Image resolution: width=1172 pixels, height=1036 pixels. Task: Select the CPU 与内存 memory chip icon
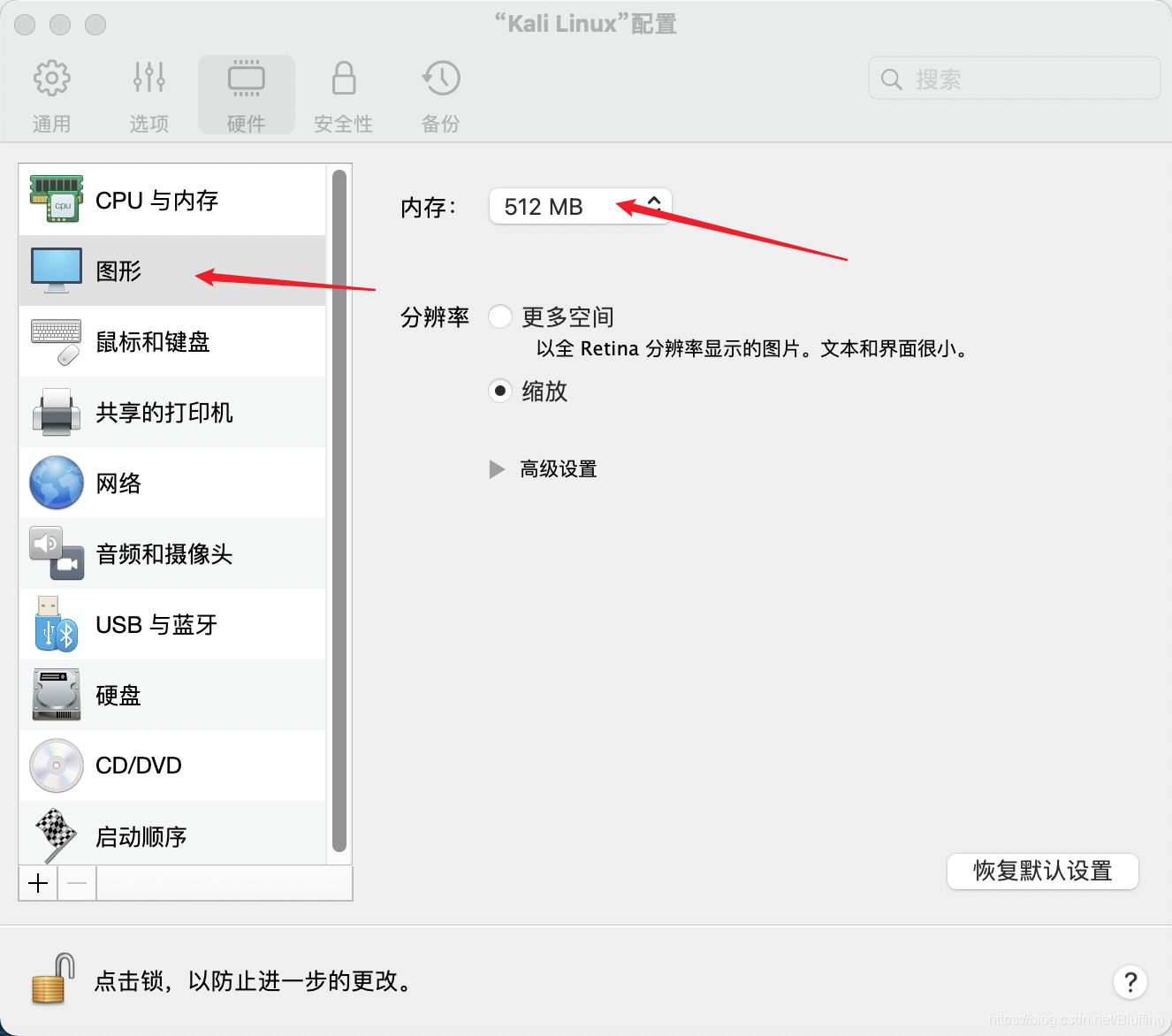(57, 200)
